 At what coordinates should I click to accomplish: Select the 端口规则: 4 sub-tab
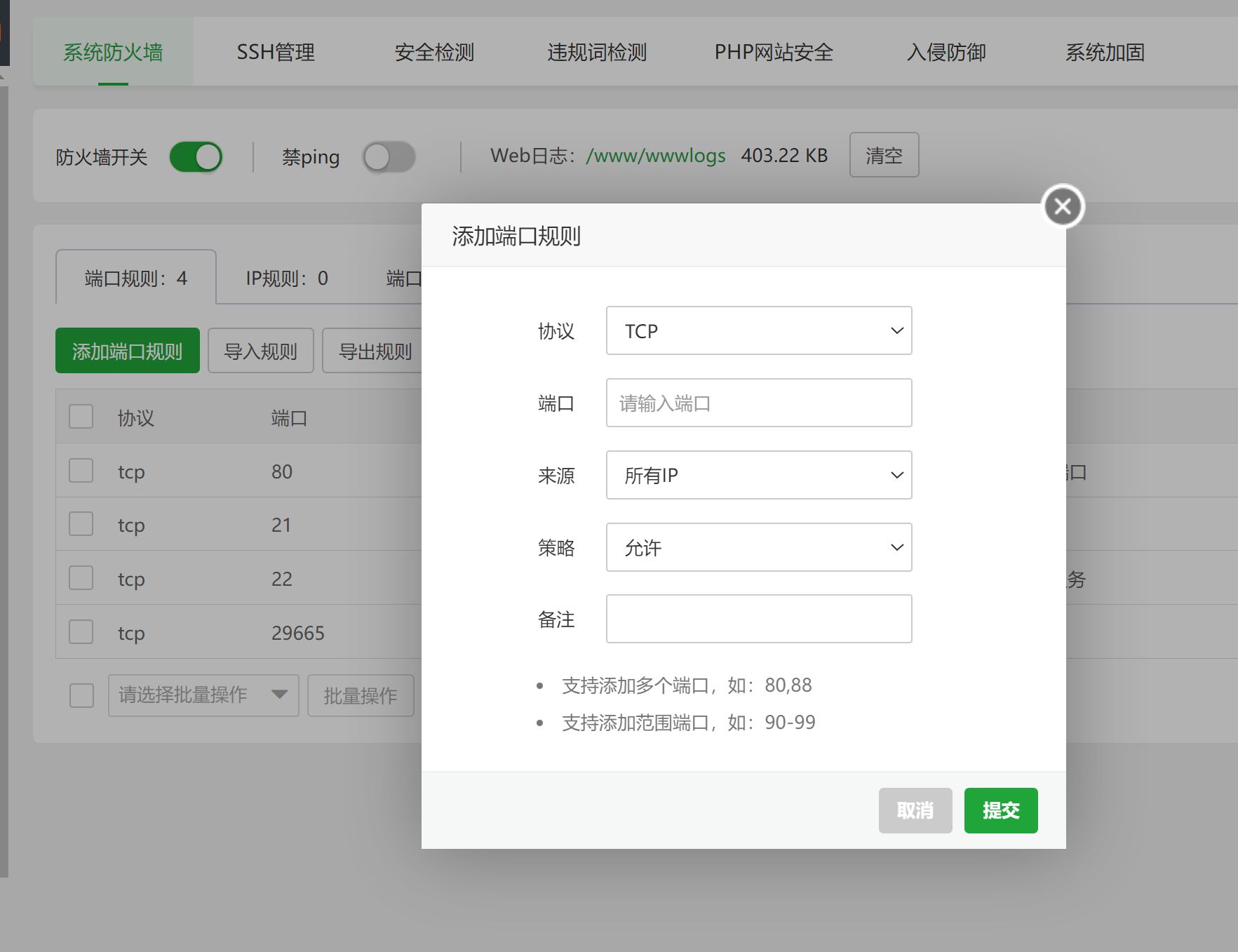tap(136, 278)
